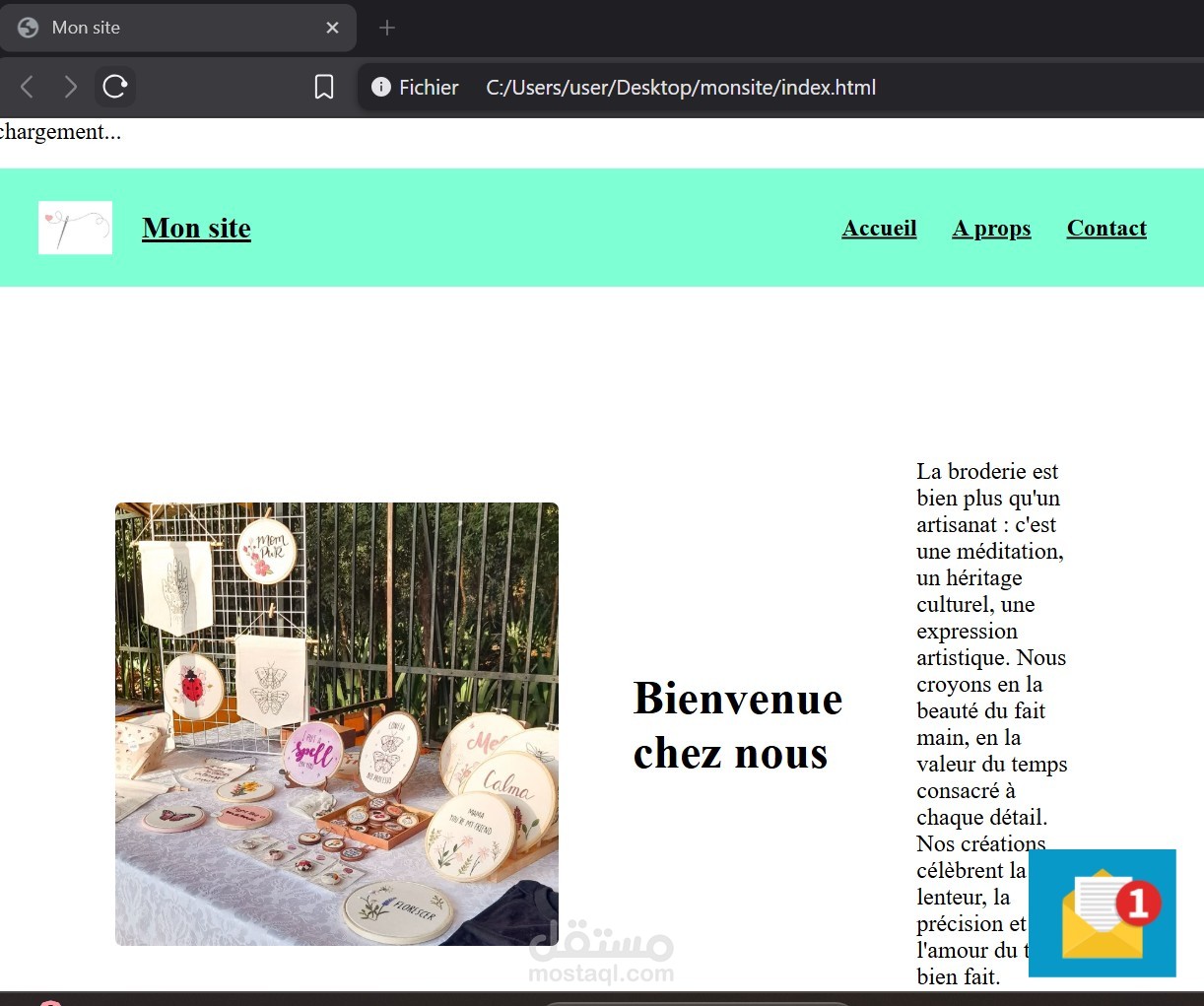
Task: Go forward with the browser forward arrow
Action: [x=70, y=87]
